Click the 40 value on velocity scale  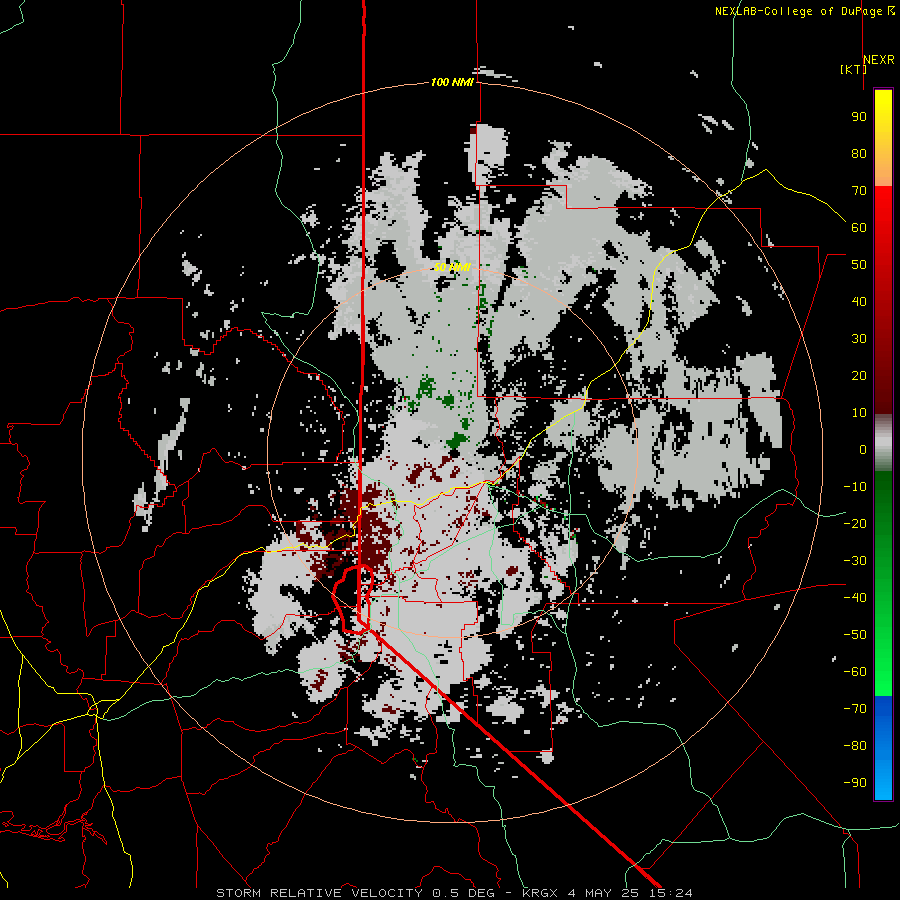point(859,301)
